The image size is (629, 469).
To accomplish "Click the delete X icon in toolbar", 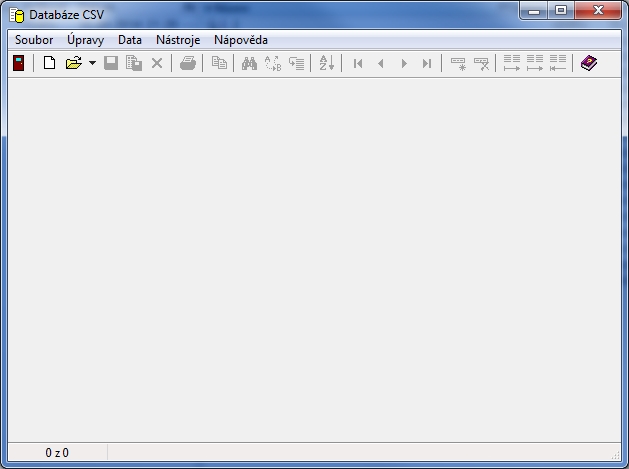I will click(157, 63).
